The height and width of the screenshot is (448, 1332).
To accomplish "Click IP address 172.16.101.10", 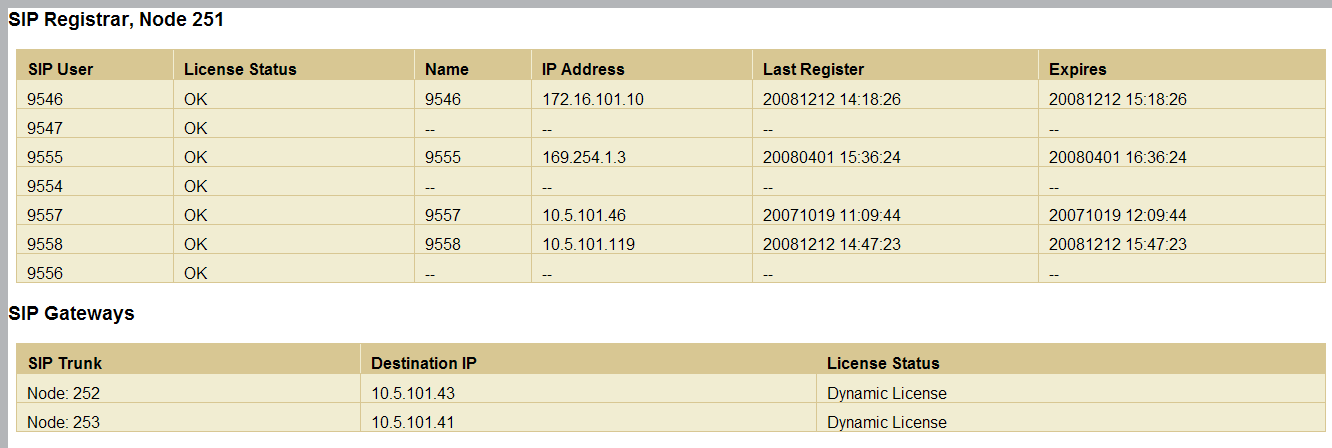I will 593,99.
